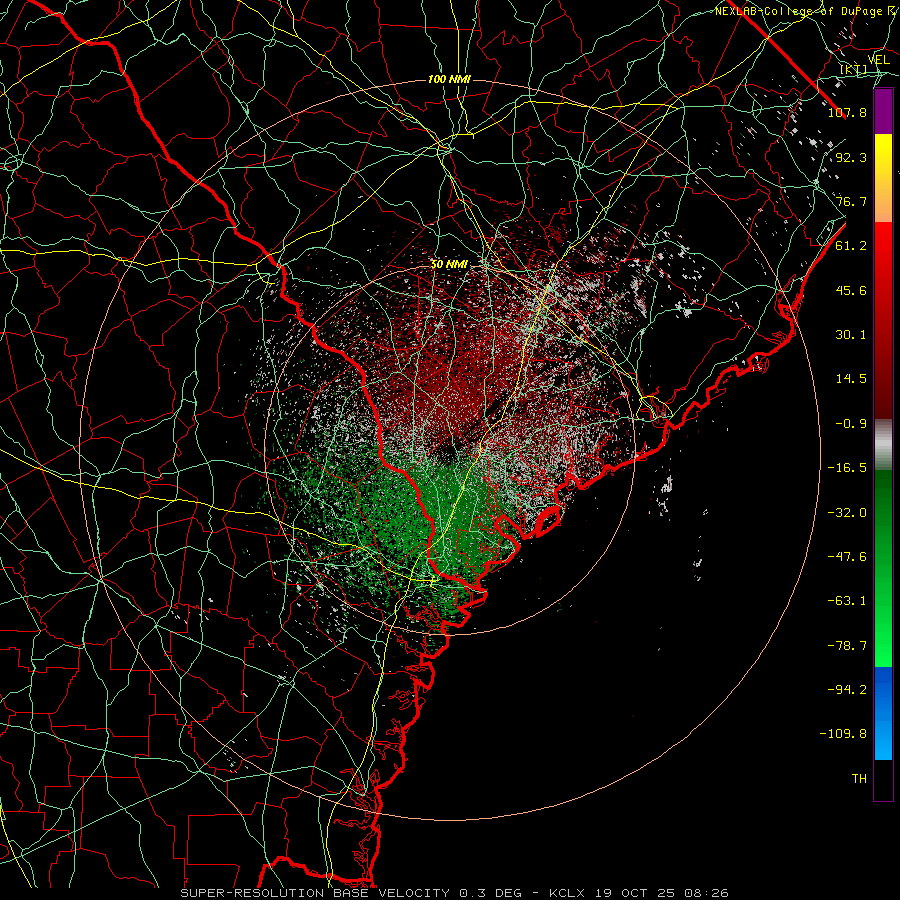Click the -47.6 velocity scale value
Screen dimensions: 900x900
[x=847, y=557]
